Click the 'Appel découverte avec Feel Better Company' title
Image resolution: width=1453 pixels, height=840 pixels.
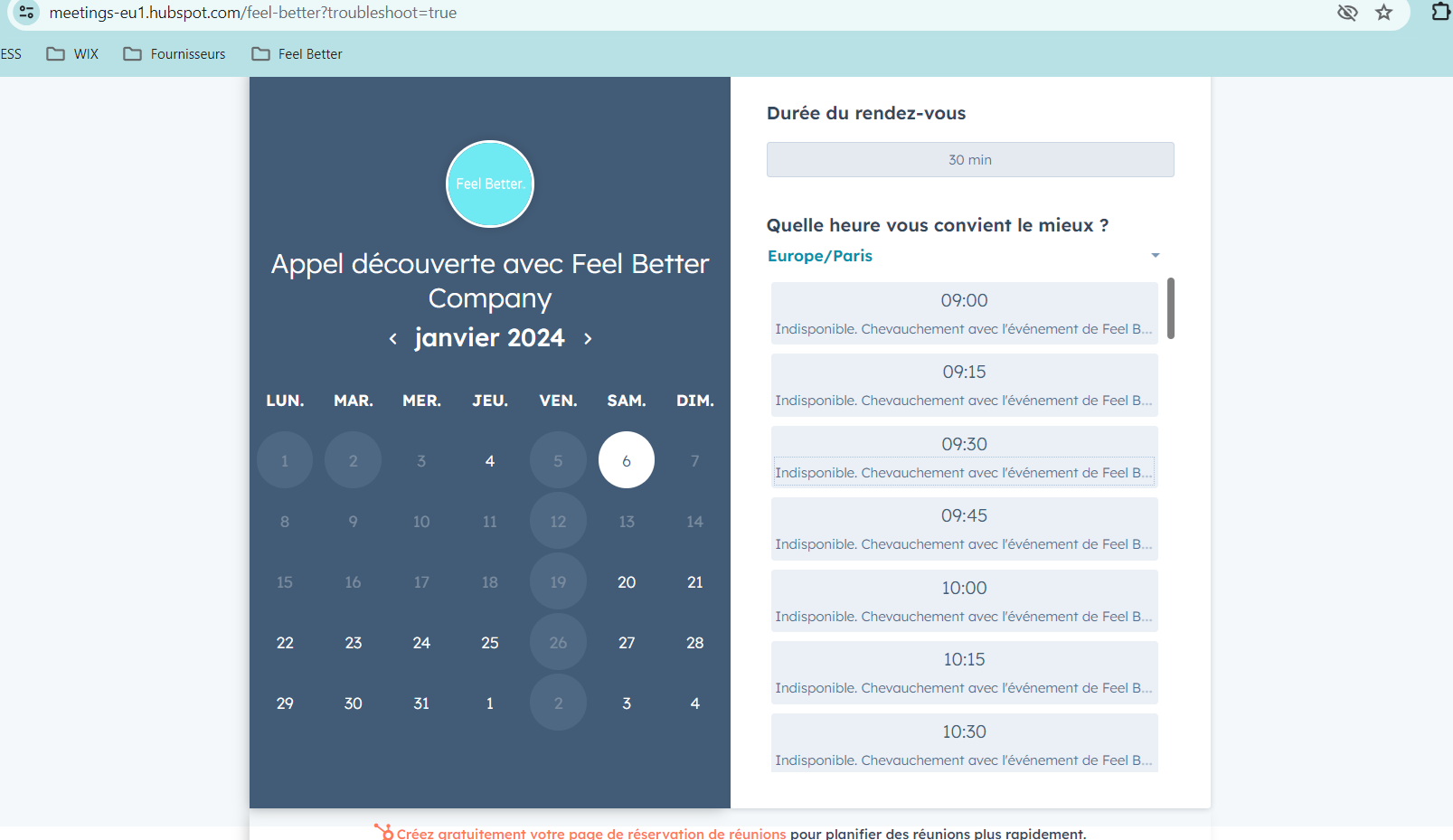coord(490,281)
